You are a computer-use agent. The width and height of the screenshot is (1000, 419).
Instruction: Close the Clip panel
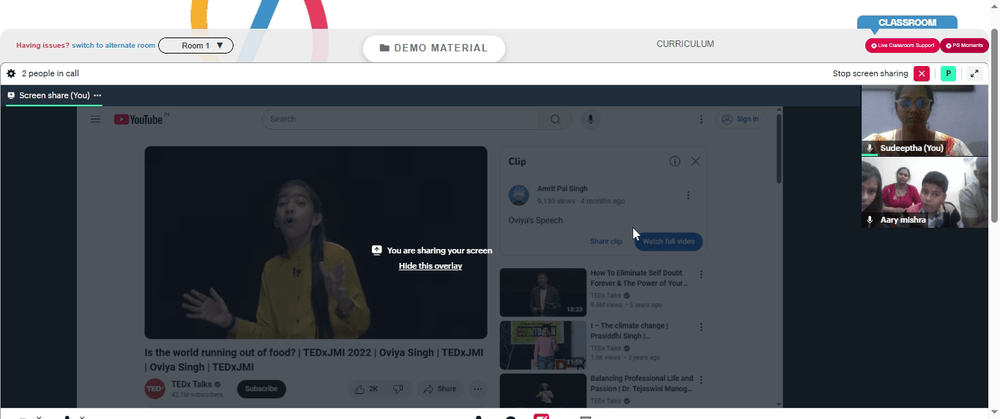tap(696, 161)
